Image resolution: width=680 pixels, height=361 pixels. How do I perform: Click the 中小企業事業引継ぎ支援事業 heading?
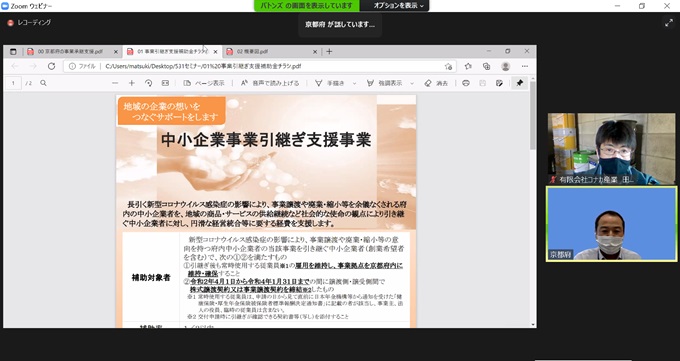(x=266, y=140)
